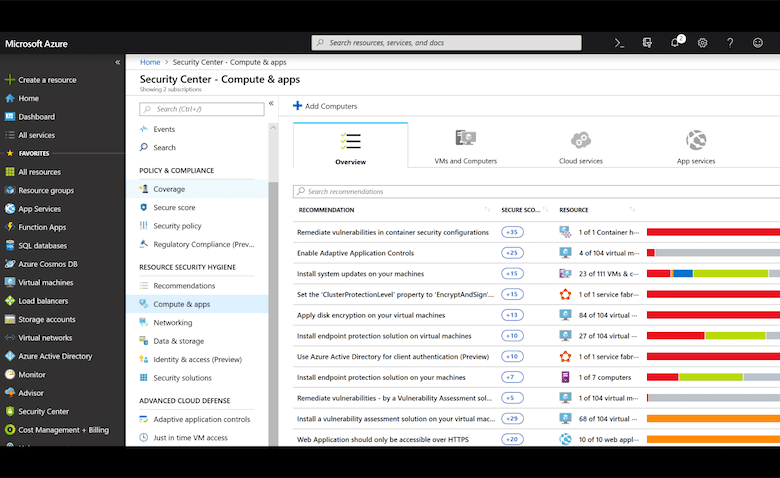Switch to the App services tab
The width and height of the screenshot is (780, 478).
[696, 145]
